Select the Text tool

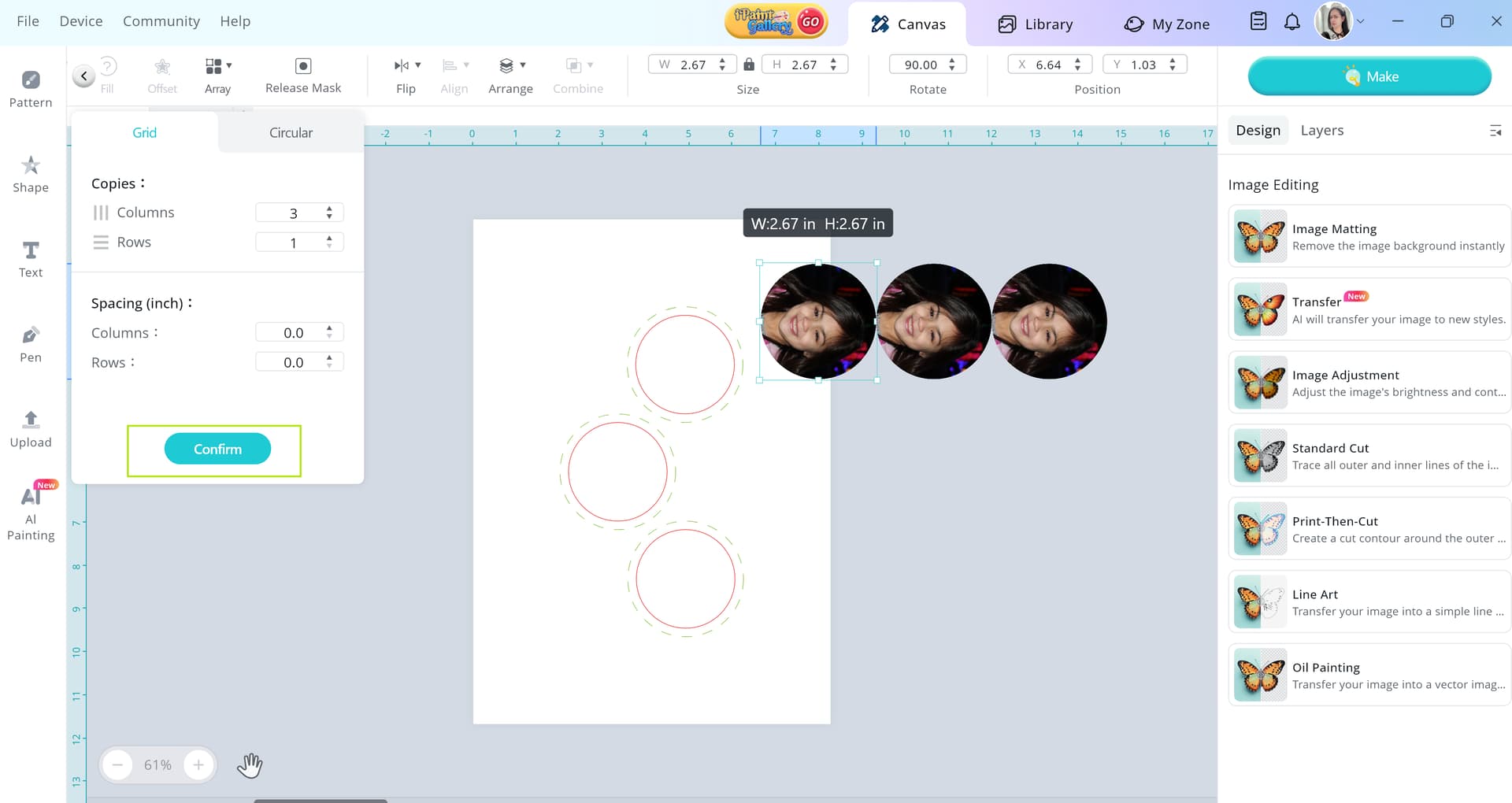tap(31, 259)
